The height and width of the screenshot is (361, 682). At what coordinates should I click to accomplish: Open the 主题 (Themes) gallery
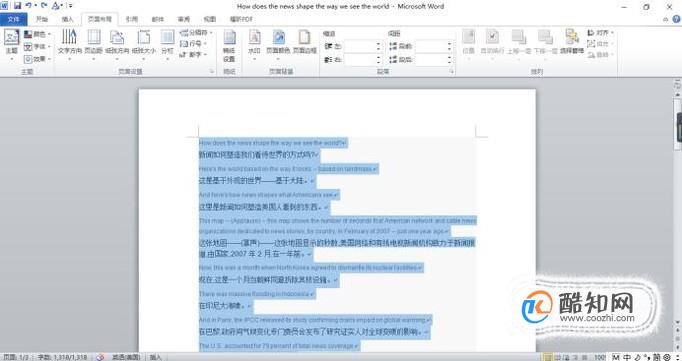pos(12,45)
